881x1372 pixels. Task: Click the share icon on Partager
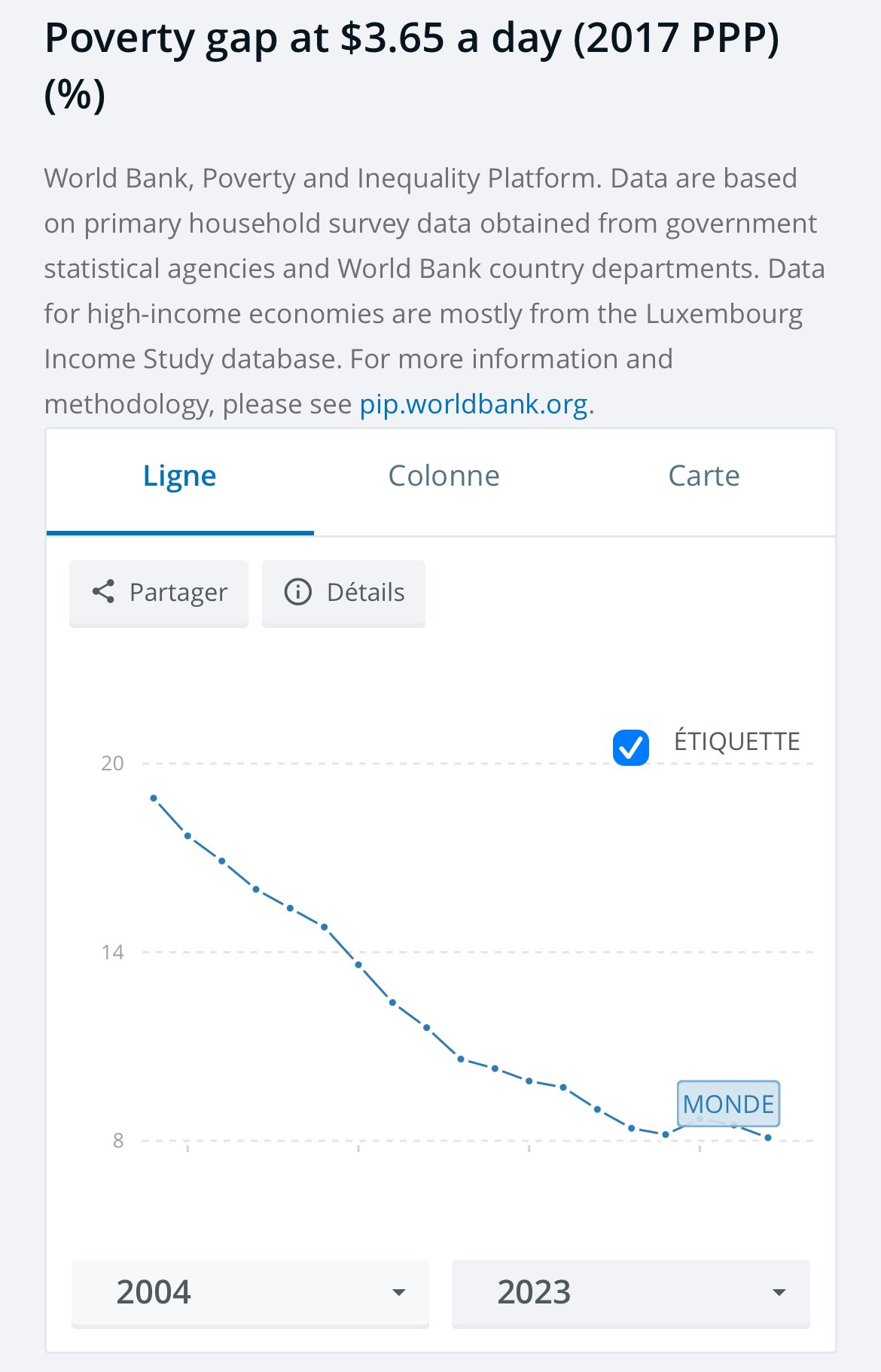103,592
